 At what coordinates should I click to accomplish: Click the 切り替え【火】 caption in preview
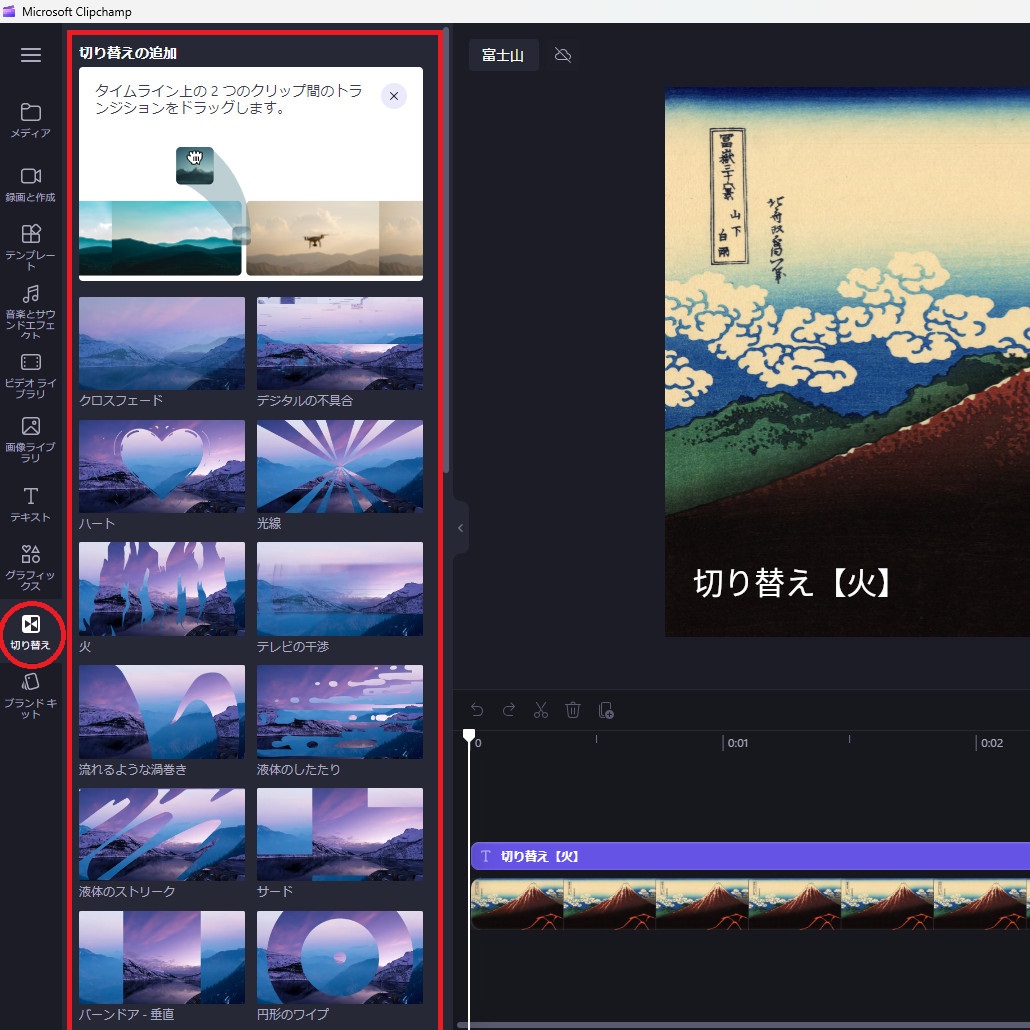(x=792, y=583)
